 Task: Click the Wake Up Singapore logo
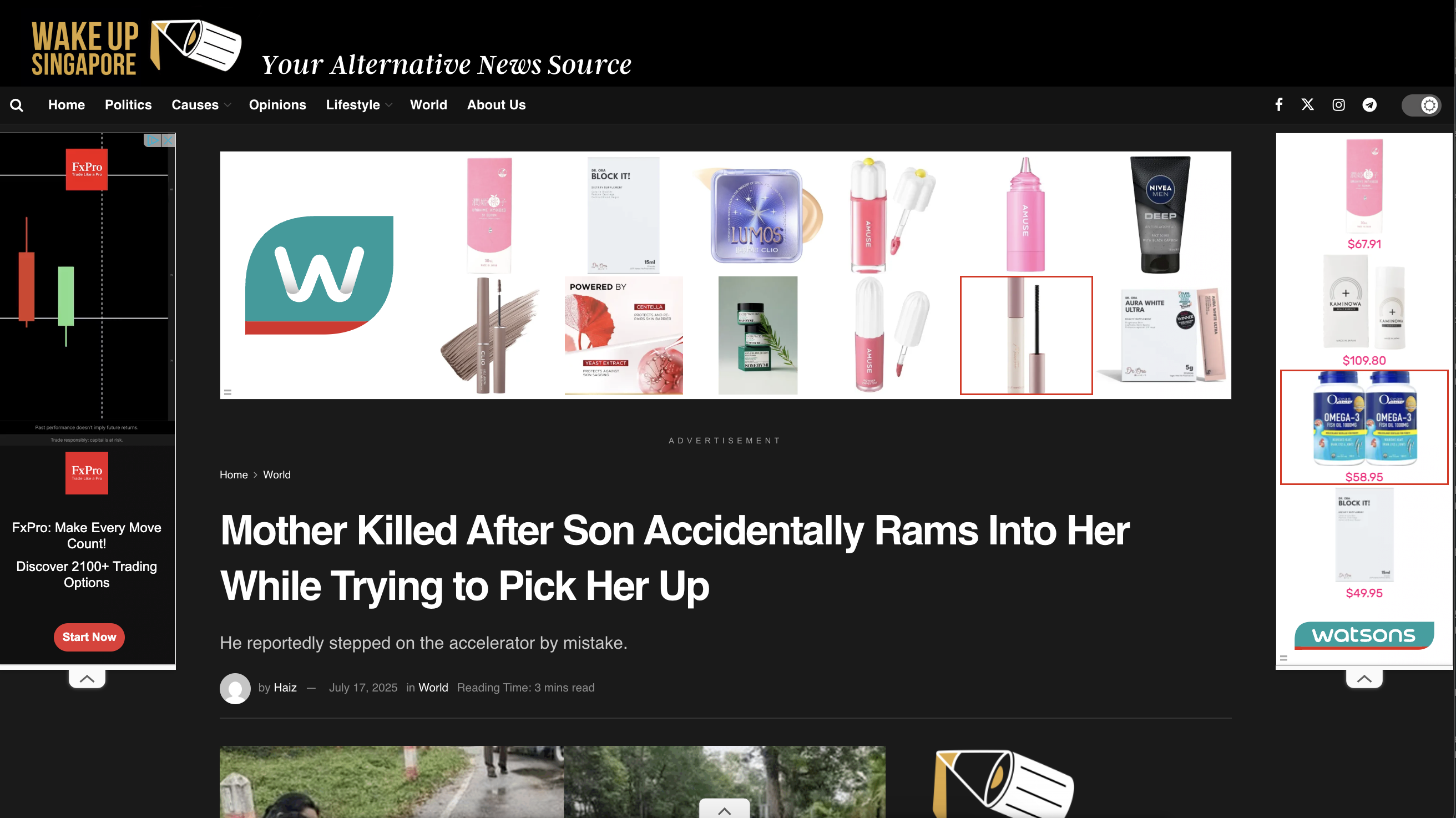tap(136, 47)
